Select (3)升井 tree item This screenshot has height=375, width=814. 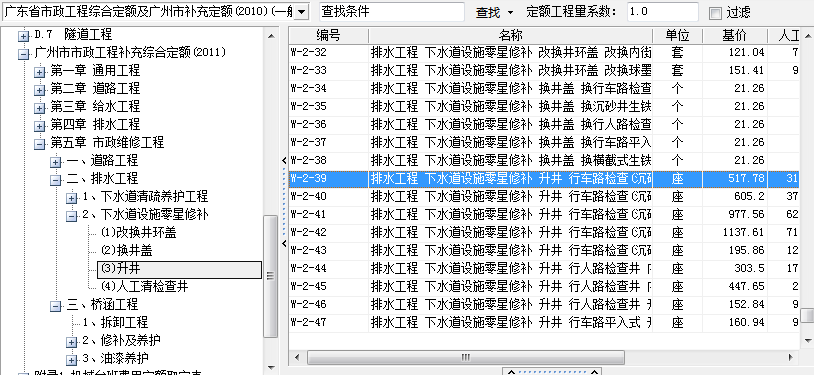[179, 269]
